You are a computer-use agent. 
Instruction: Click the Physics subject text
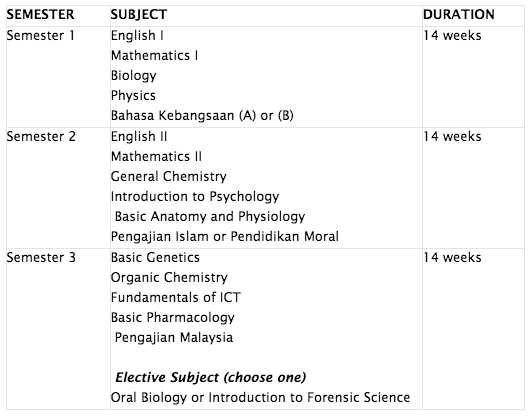(133, 95)
